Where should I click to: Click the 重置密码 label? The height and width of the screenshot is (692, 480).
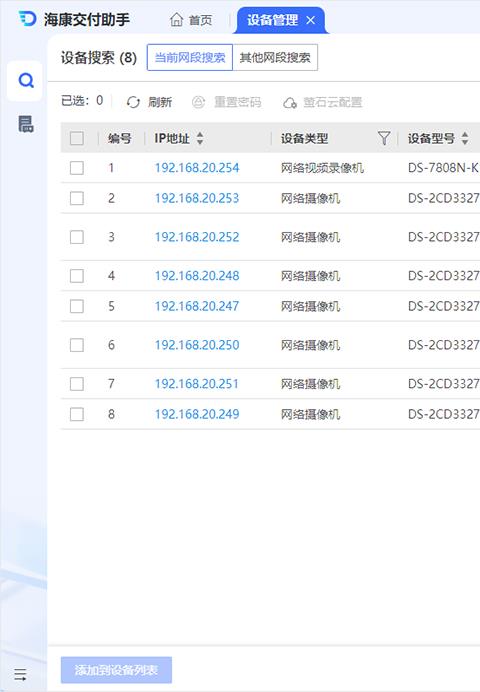(237, 102)
